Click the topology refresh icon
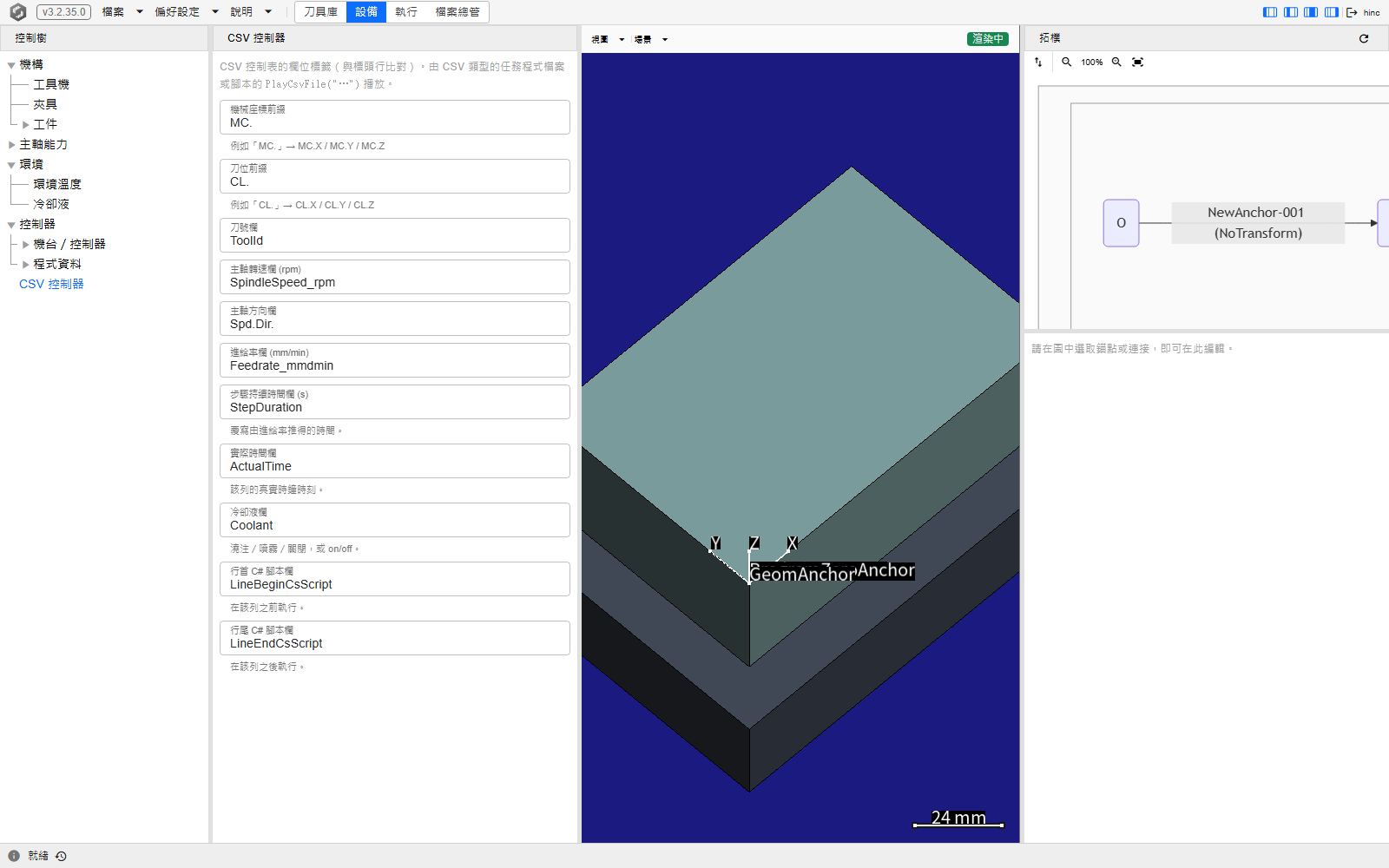This screenshot has height=868, width=1389. [x=1364, y=38]
